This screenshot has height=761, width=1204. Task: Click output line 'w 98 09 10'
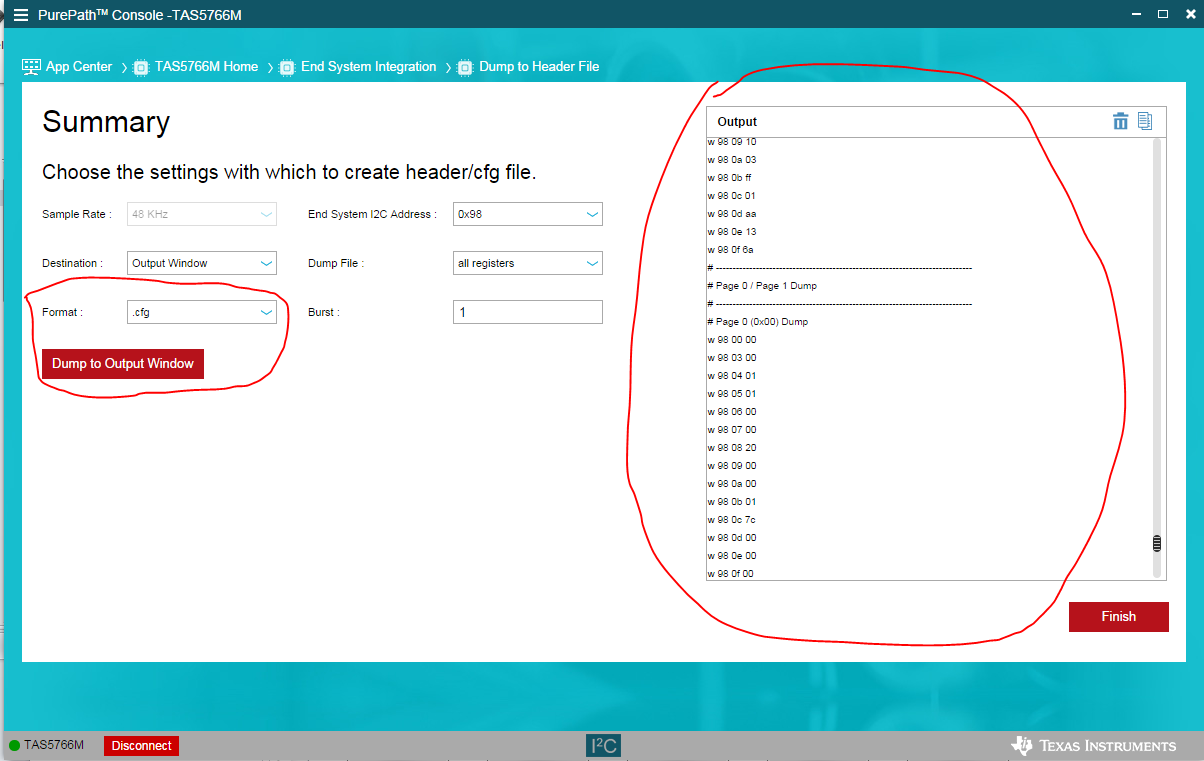pos(731,142)
